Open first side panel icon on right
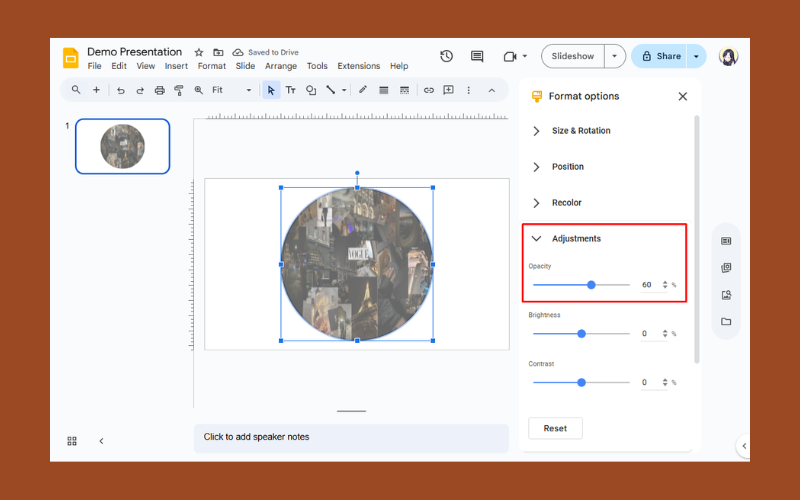The image size is (800, 500). tap(726, 241)
